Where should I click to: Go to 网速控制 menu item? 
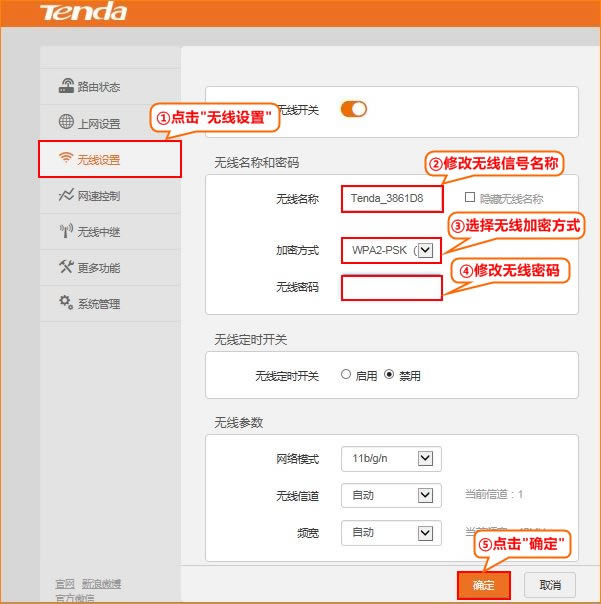110,196
